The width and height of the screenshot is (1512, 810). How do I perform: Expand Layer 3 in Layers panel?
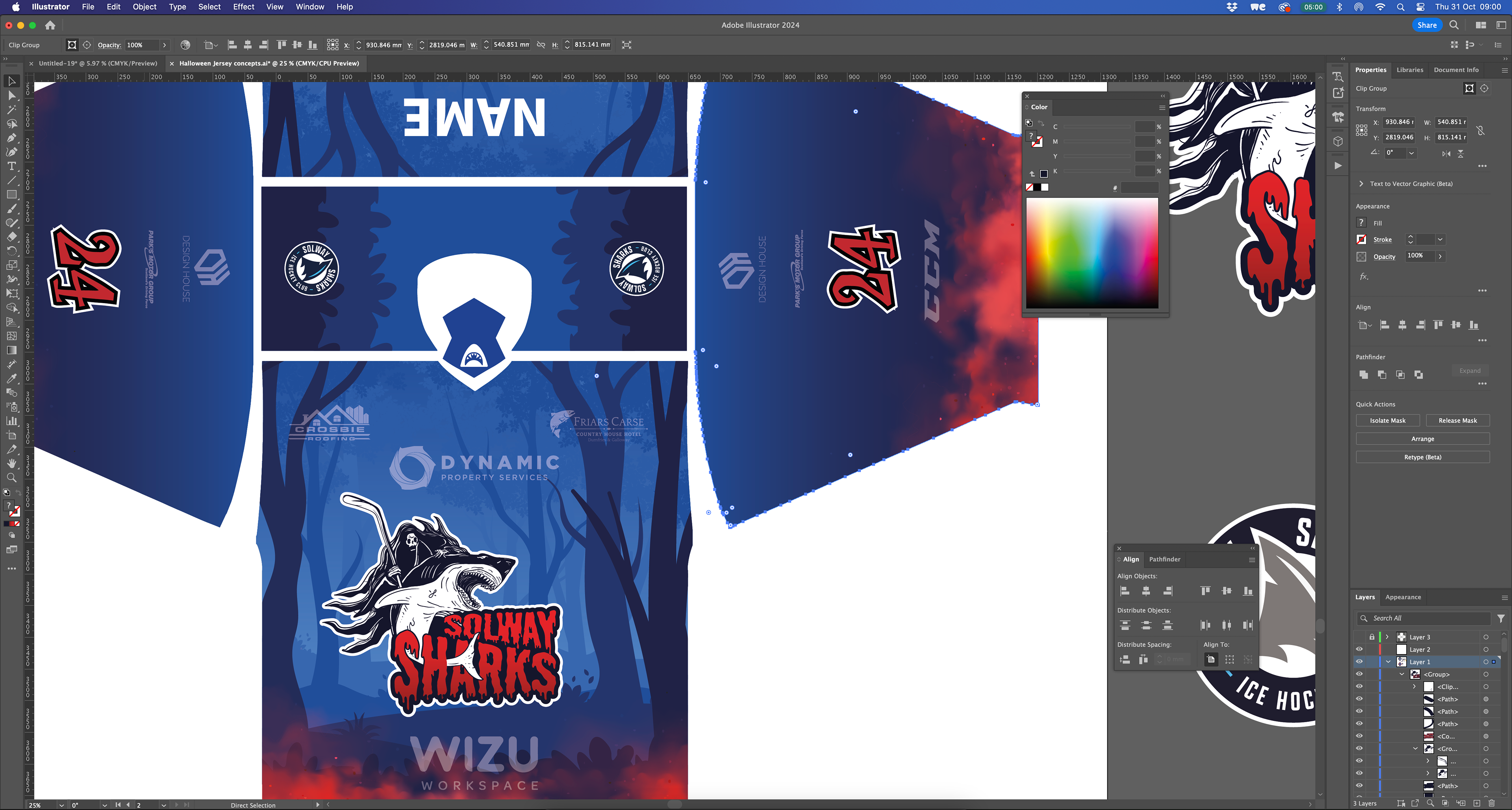click(x=1388, y=637)
